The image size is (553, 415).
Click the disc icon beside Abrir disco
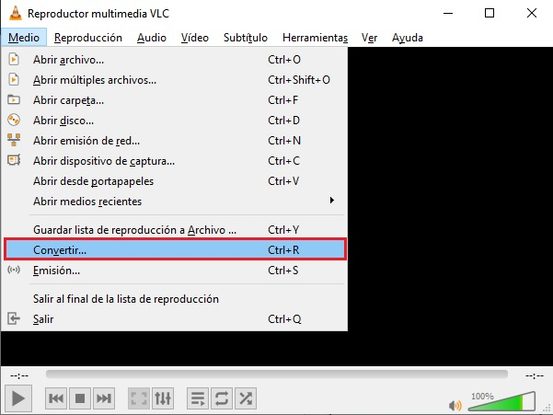coord(14,120)
